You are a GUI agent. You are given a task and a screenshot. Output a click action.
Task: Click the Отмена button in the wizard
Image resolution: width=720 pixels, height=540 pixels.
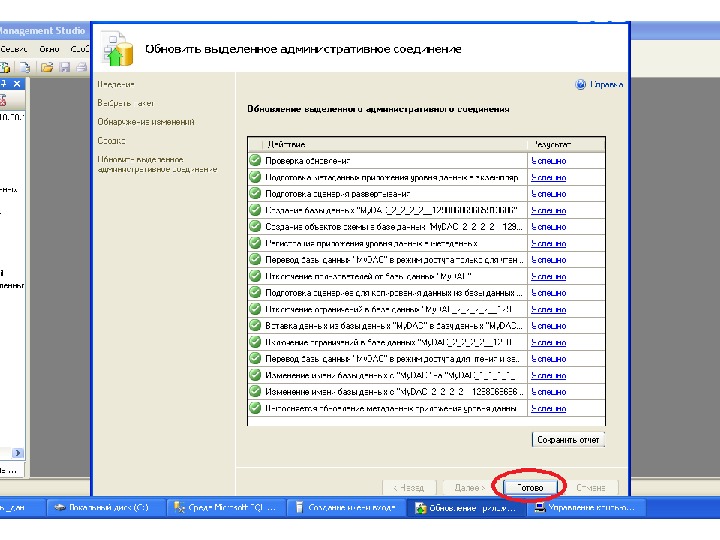click(x=591, y=488)
